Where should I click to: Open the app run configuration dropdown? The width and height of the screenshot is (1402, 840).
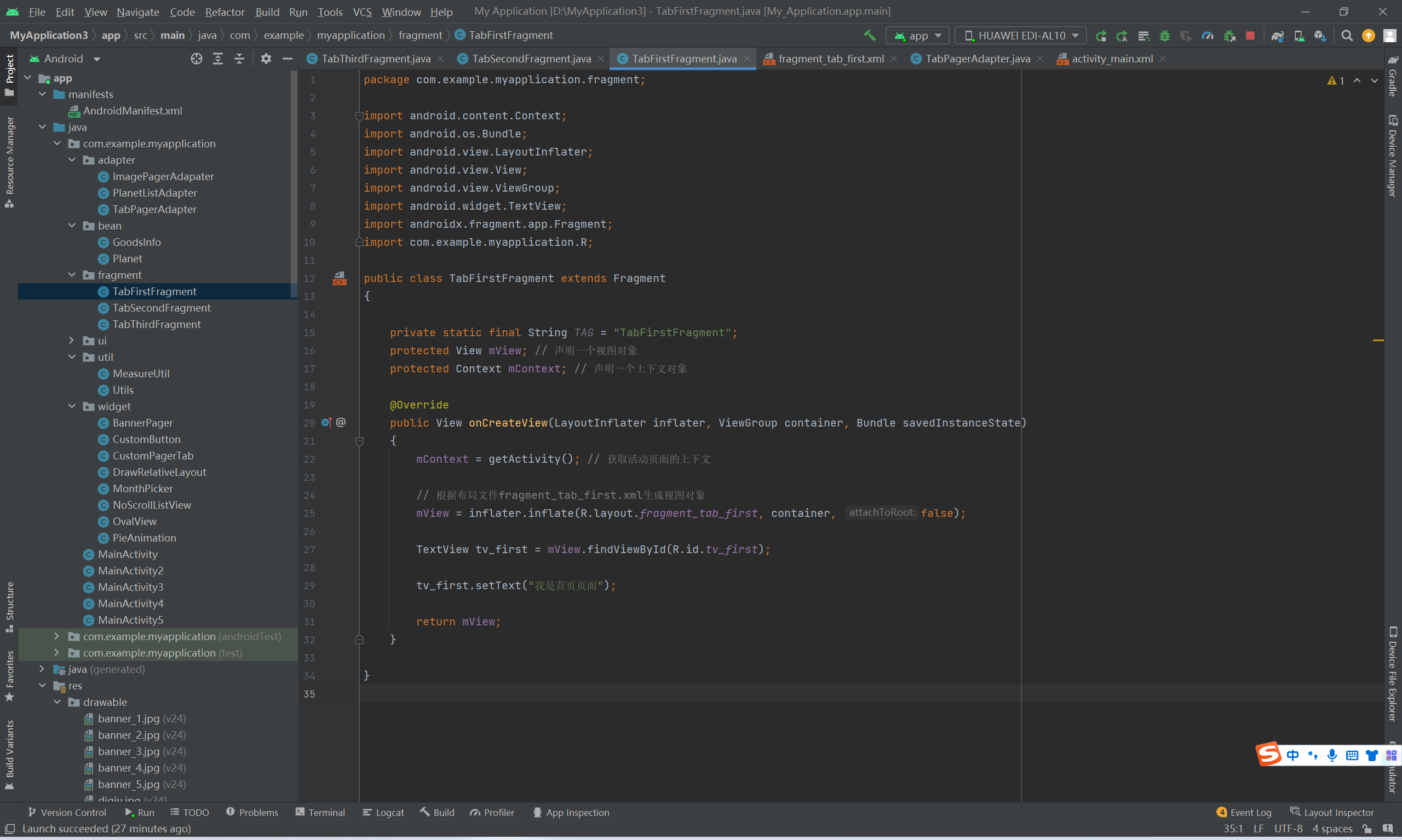pos(918,36)
